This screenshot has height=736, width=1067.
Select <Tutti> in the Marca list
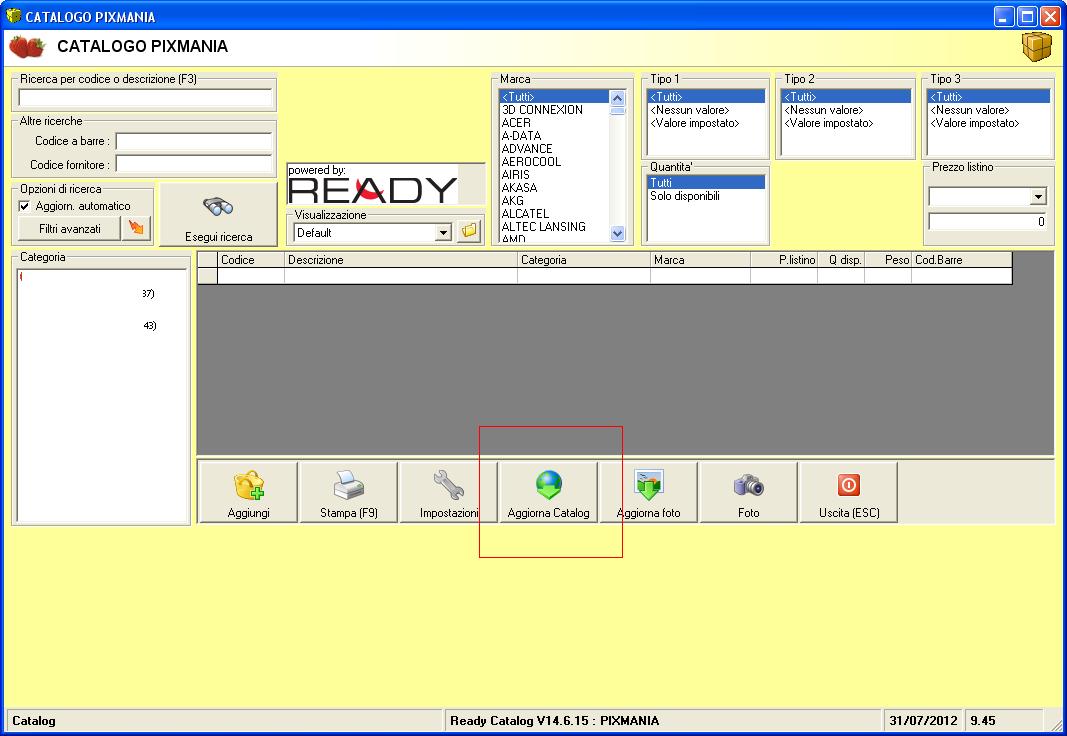[x=554, y=97]
